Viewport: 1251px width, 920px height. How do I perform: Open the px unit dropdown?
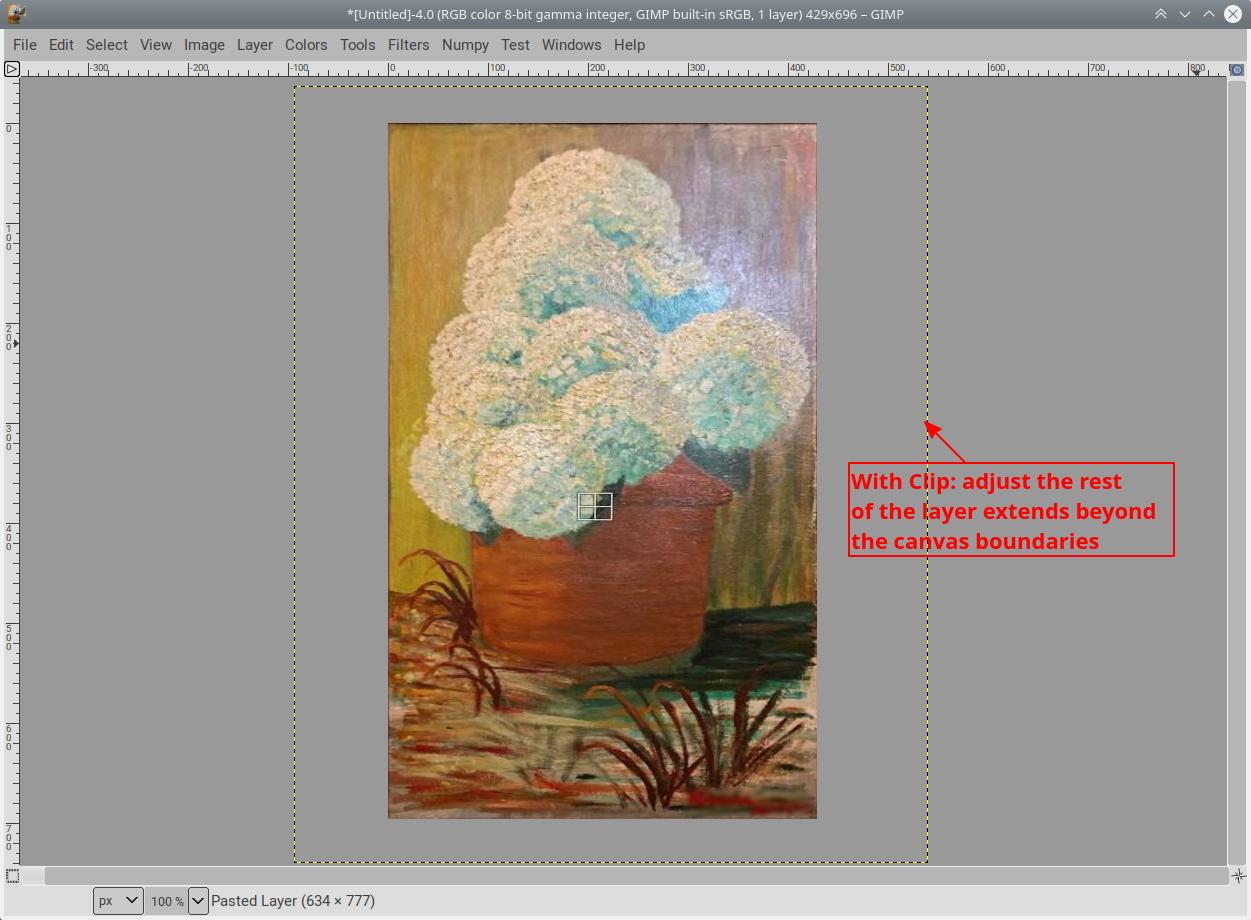click(118, 901)
